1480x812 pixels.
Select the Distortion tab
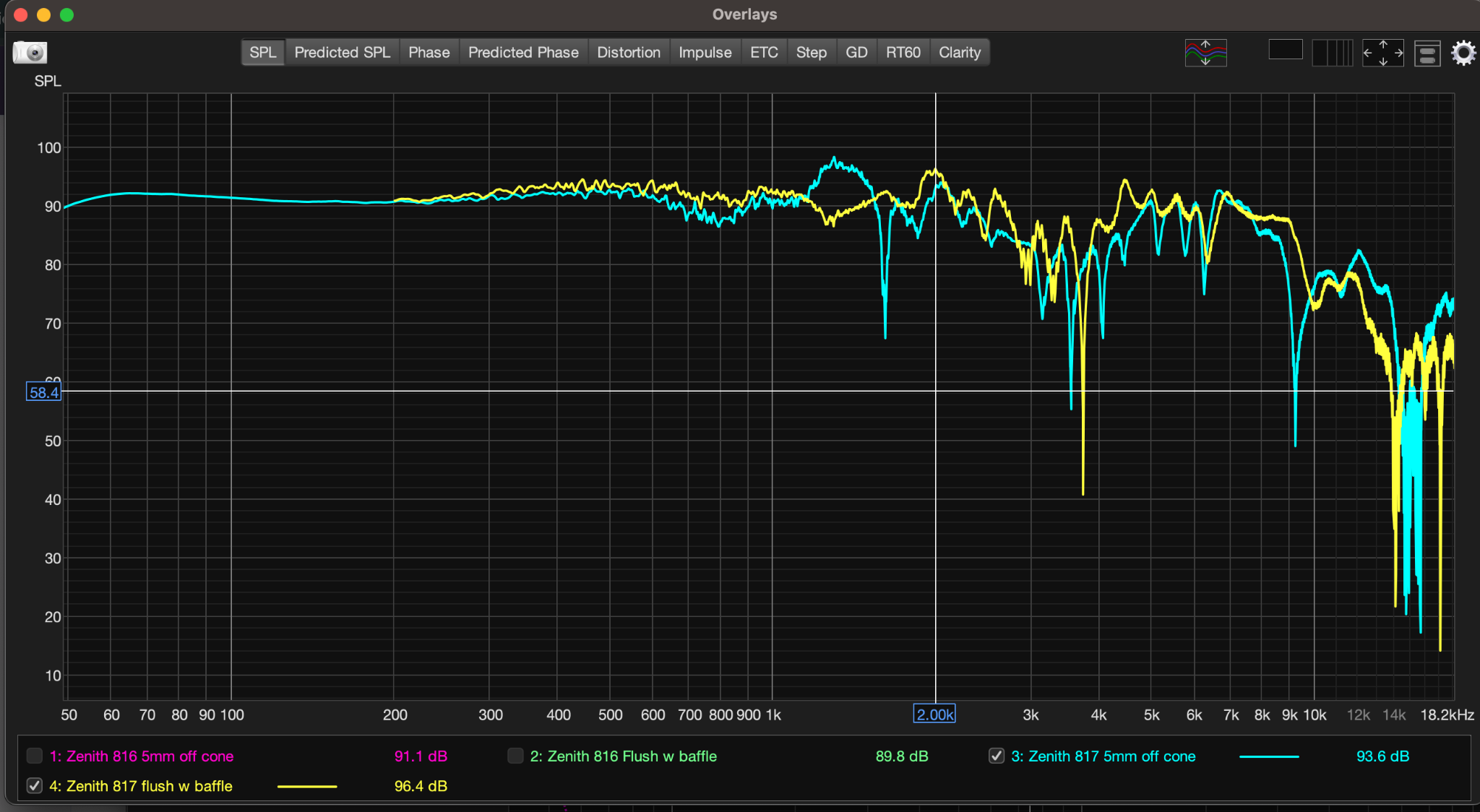point(629,52)
